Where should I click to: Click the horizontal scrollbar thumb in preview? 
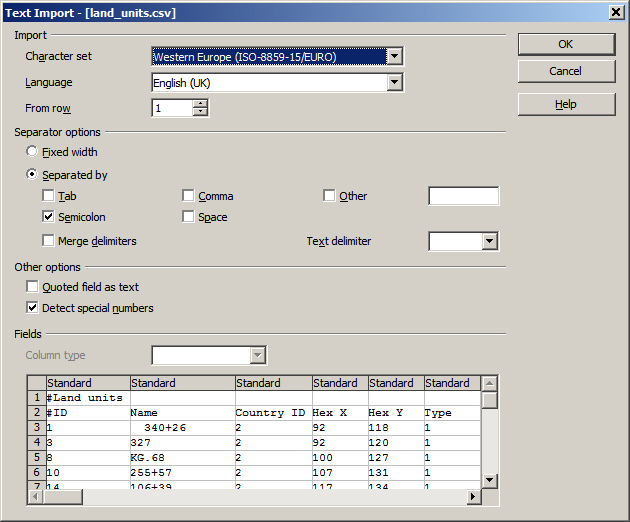[63, 497]
